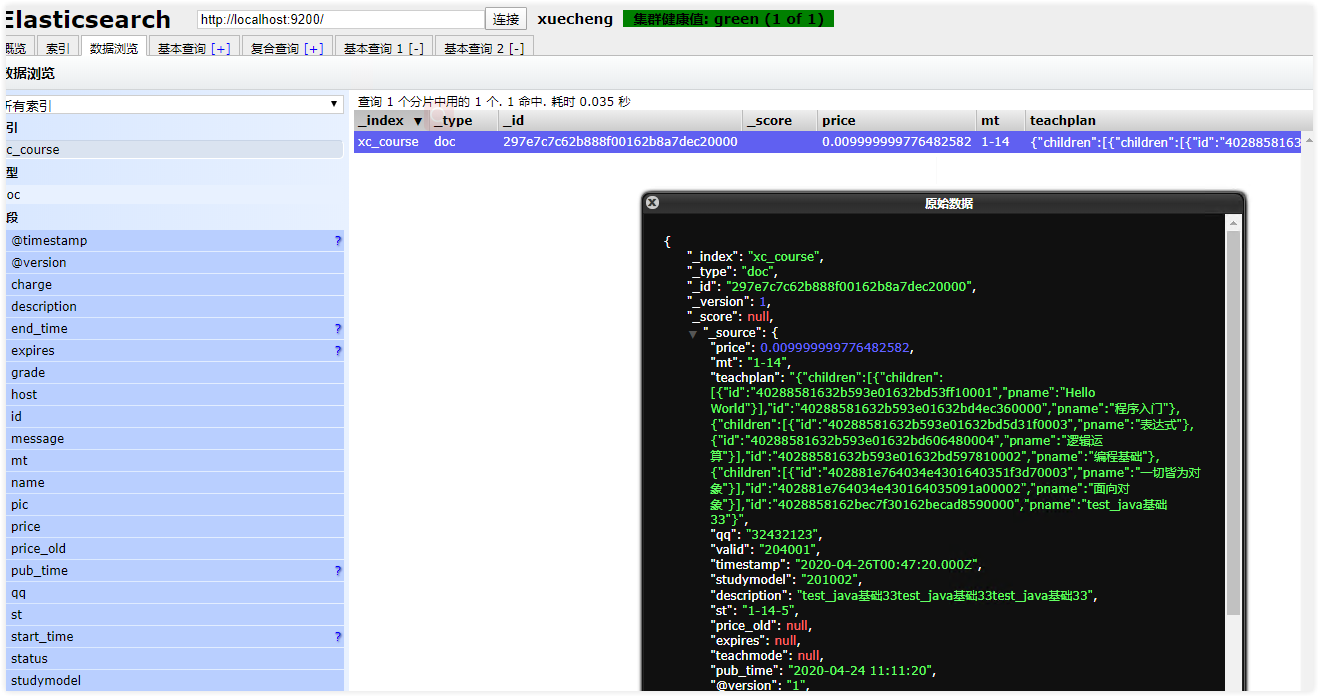
Task: Sort by the _id column header
Action: point(620,120)
